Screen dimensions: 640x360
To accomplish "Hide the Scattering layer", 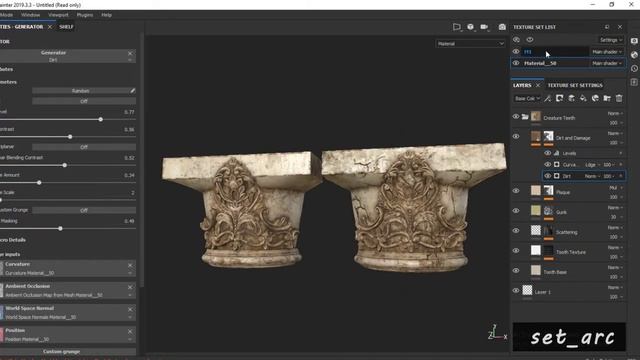I will pyautogui.click(x=516, y=231).
